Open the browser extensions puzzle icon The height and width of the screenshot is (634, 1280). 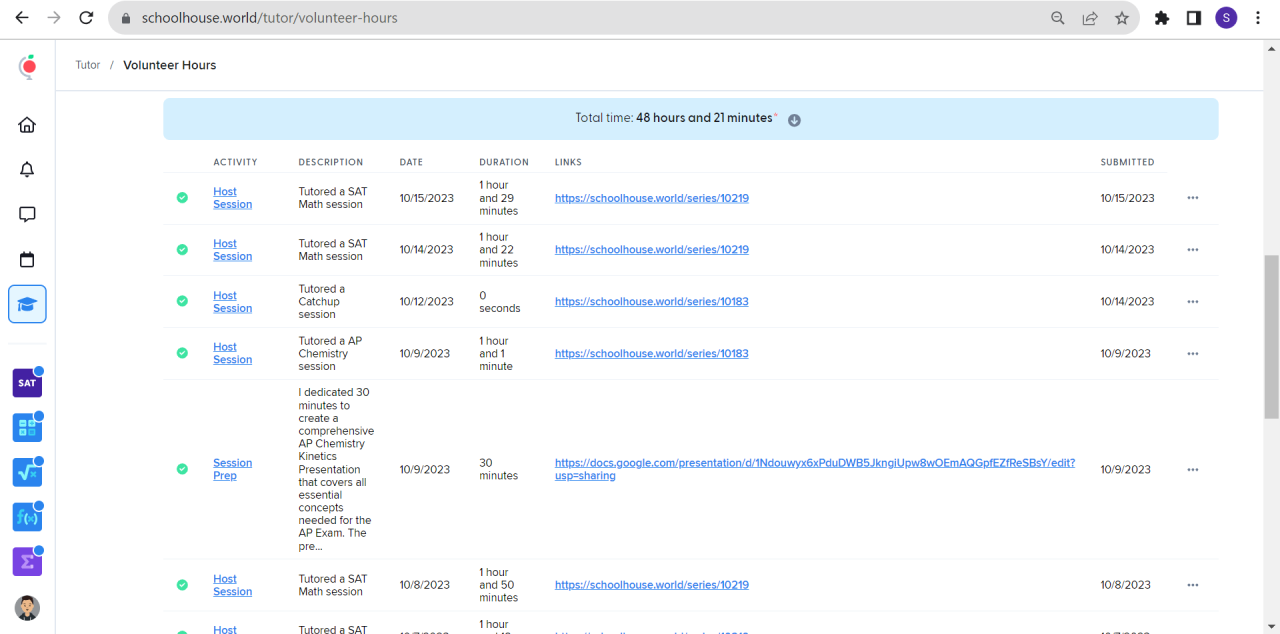[x=1162, y=18]
